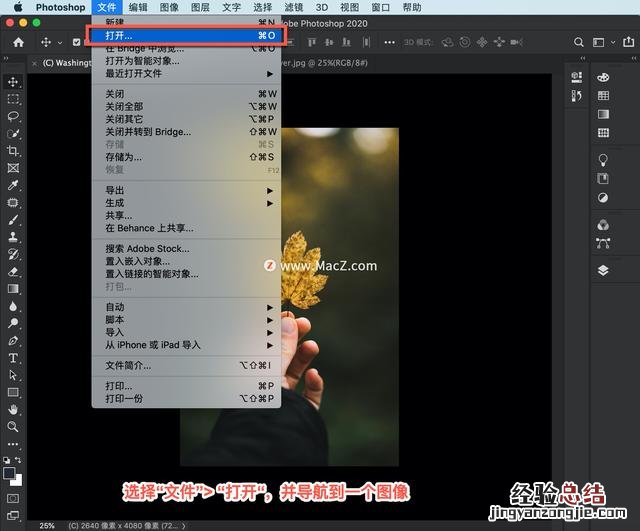Expand the 自动 submenu
Viewport: 640px width, 531px height.
[x=187, y=307]
